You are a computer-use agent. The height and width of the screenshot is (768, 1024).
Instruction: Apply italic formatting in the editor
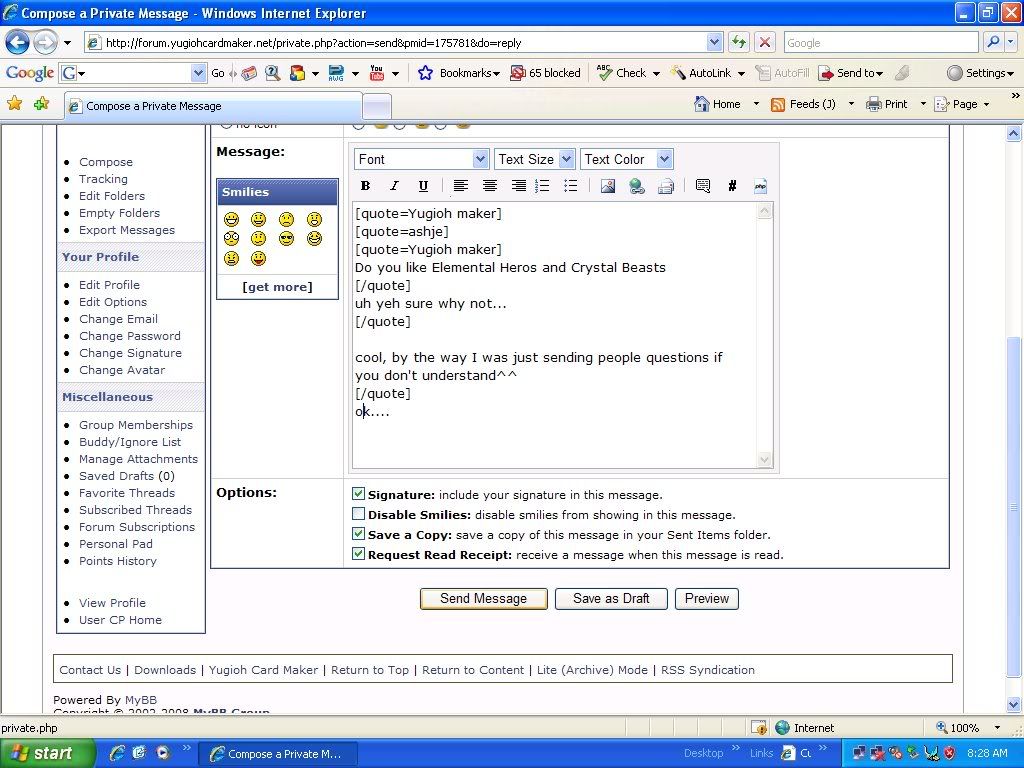[x=394, y=186]
